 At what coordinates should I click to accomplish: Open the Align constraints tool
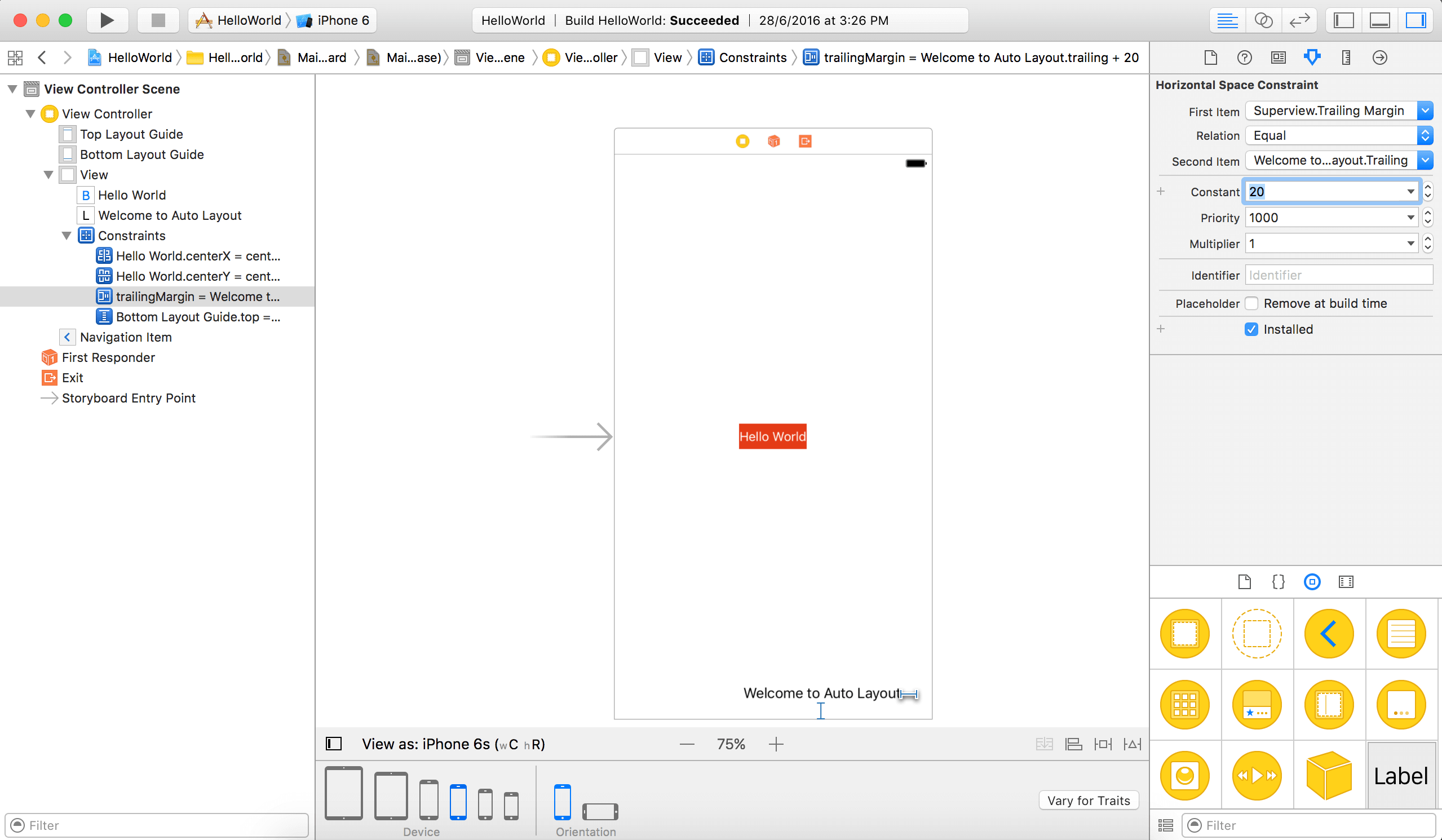1073,744
